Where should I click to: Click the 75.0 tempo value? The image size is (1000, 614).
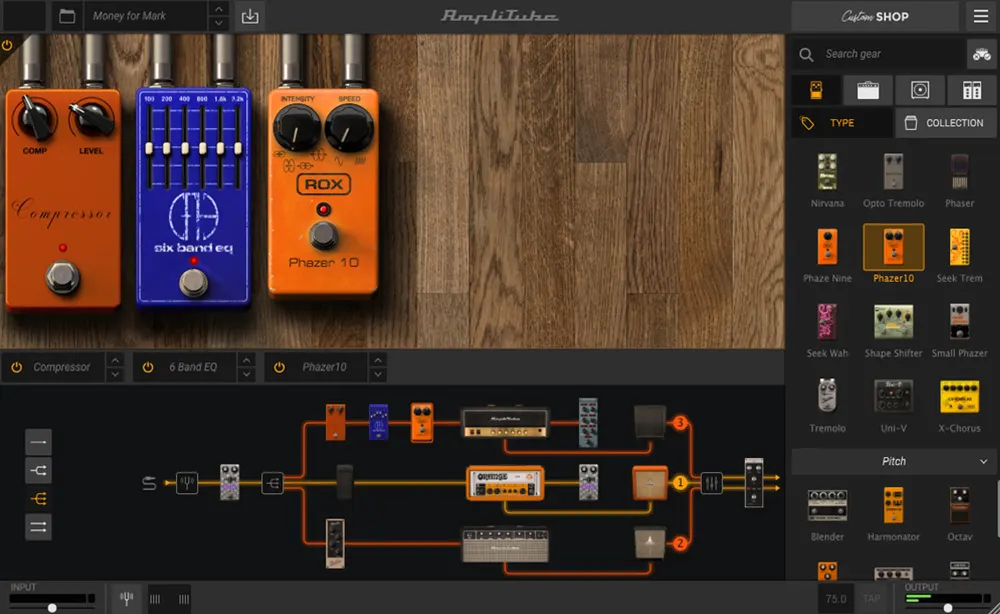click(835, 598)
